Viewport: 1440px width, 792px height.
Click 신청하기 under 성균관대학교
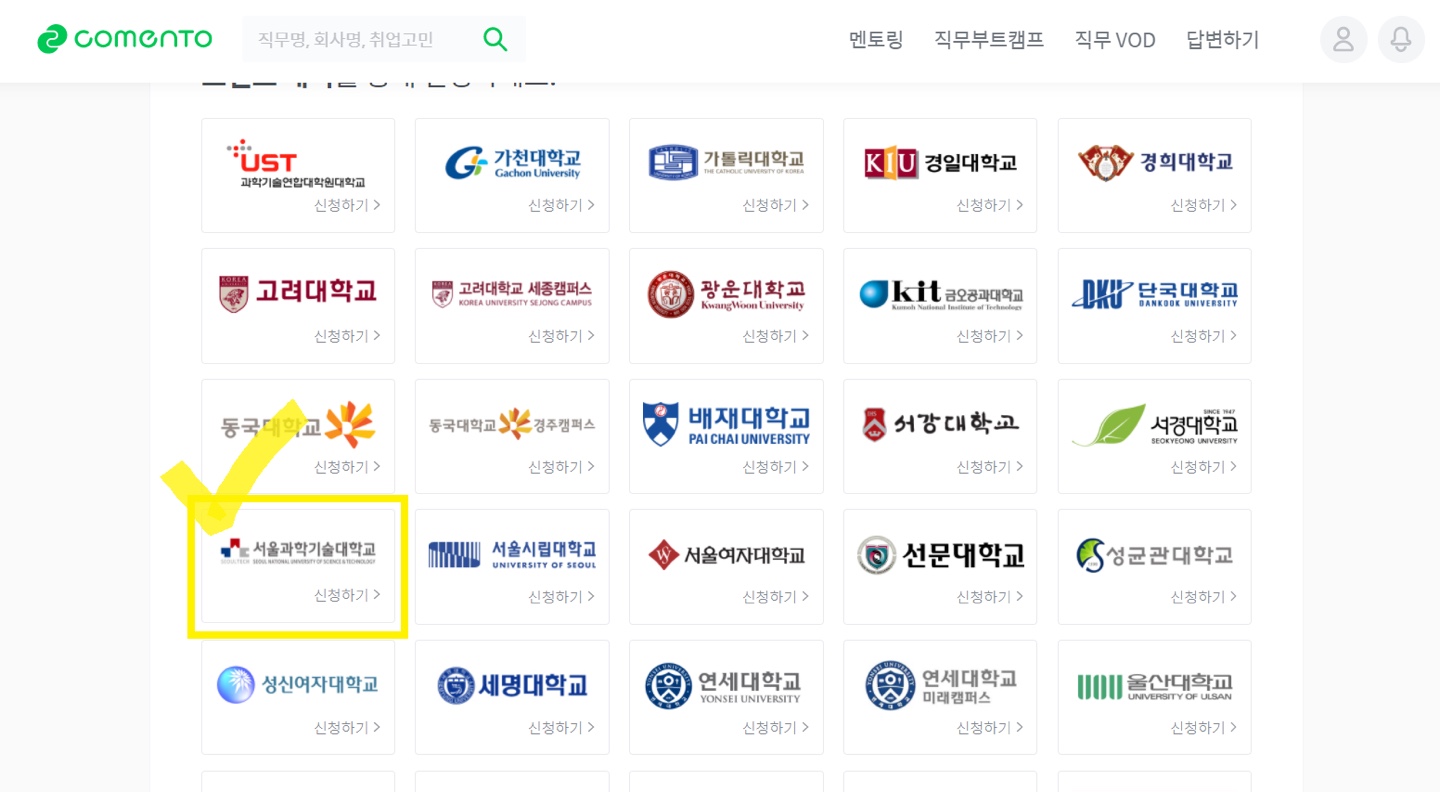coord(1204,597)
